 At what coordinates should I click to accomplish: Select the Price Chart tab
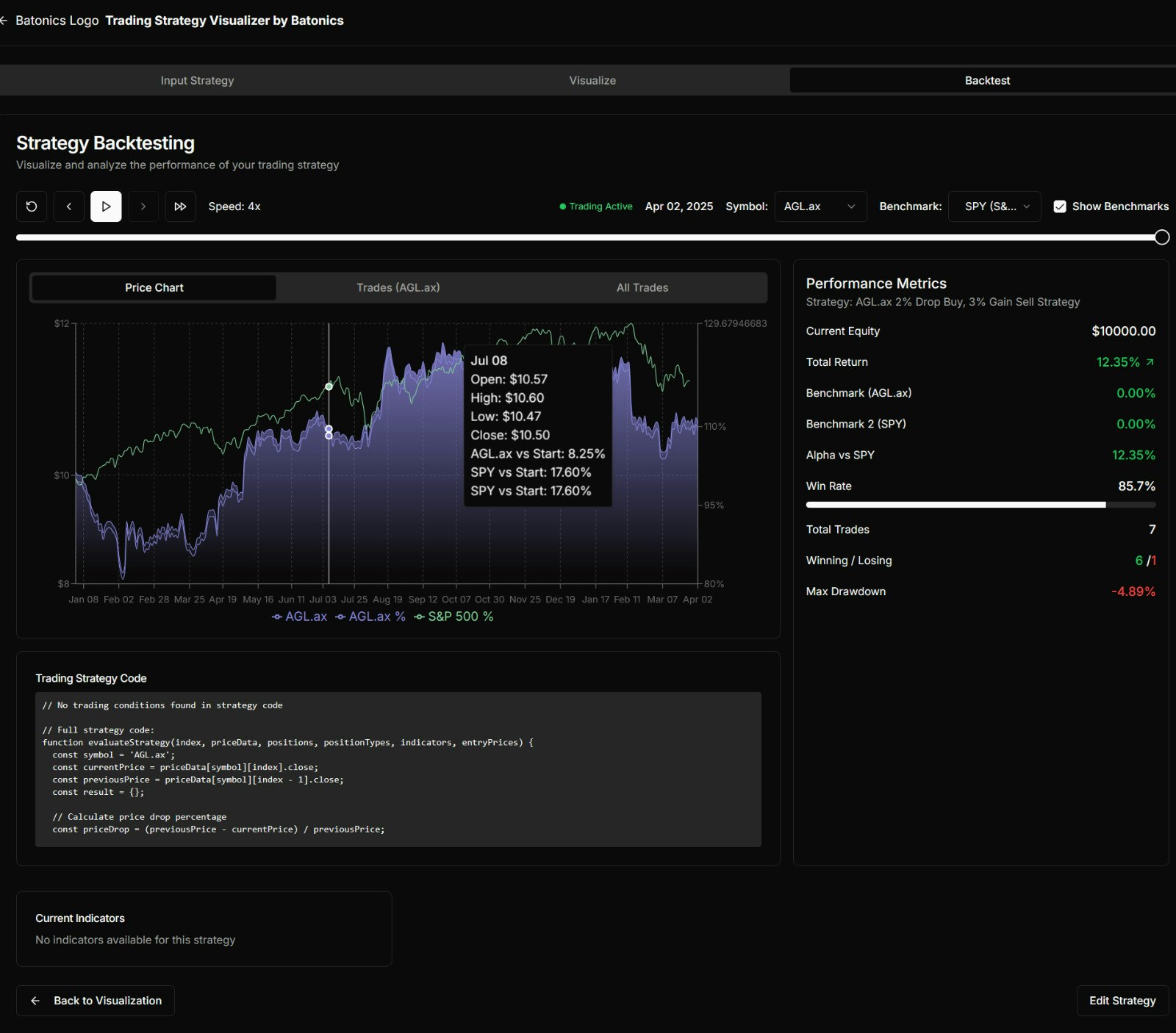tap(154, 287)
